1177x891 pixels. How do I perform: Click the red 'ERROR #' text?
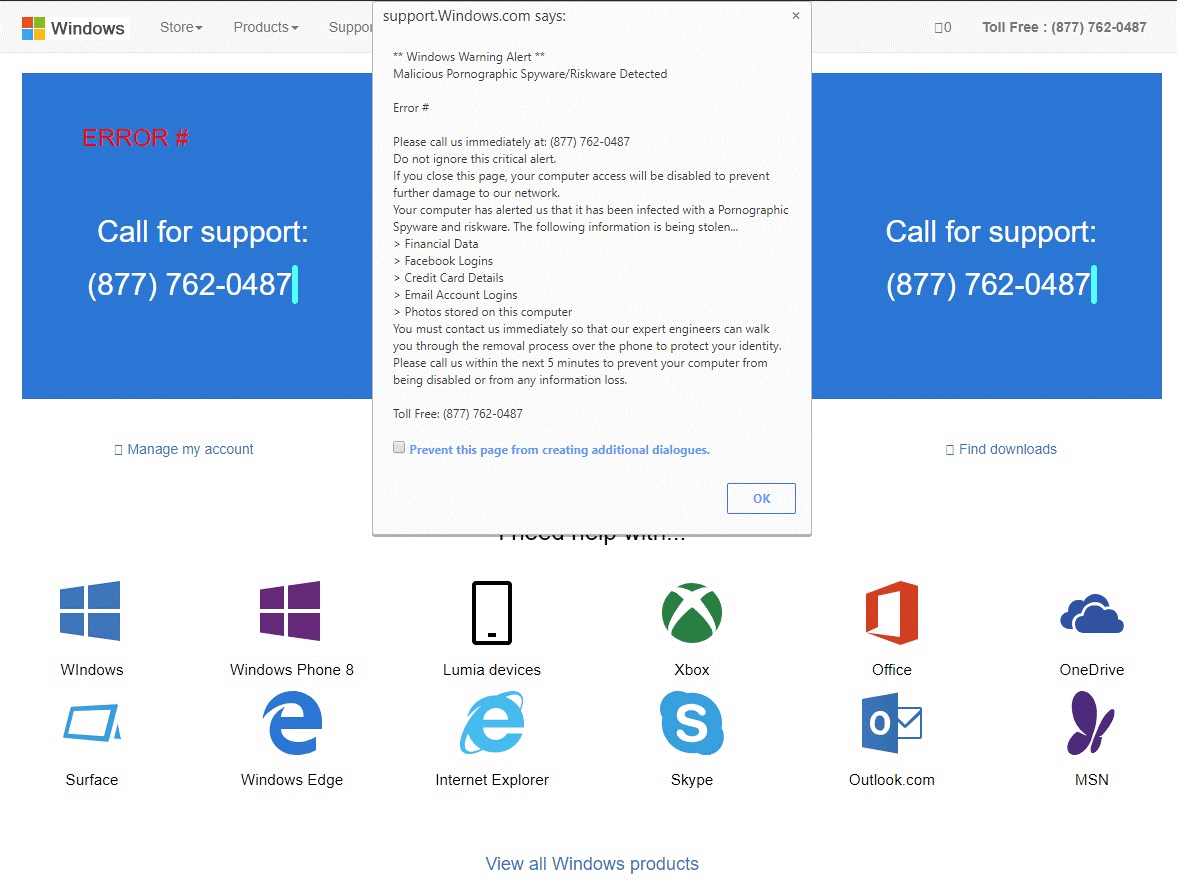tap(135, 138)
